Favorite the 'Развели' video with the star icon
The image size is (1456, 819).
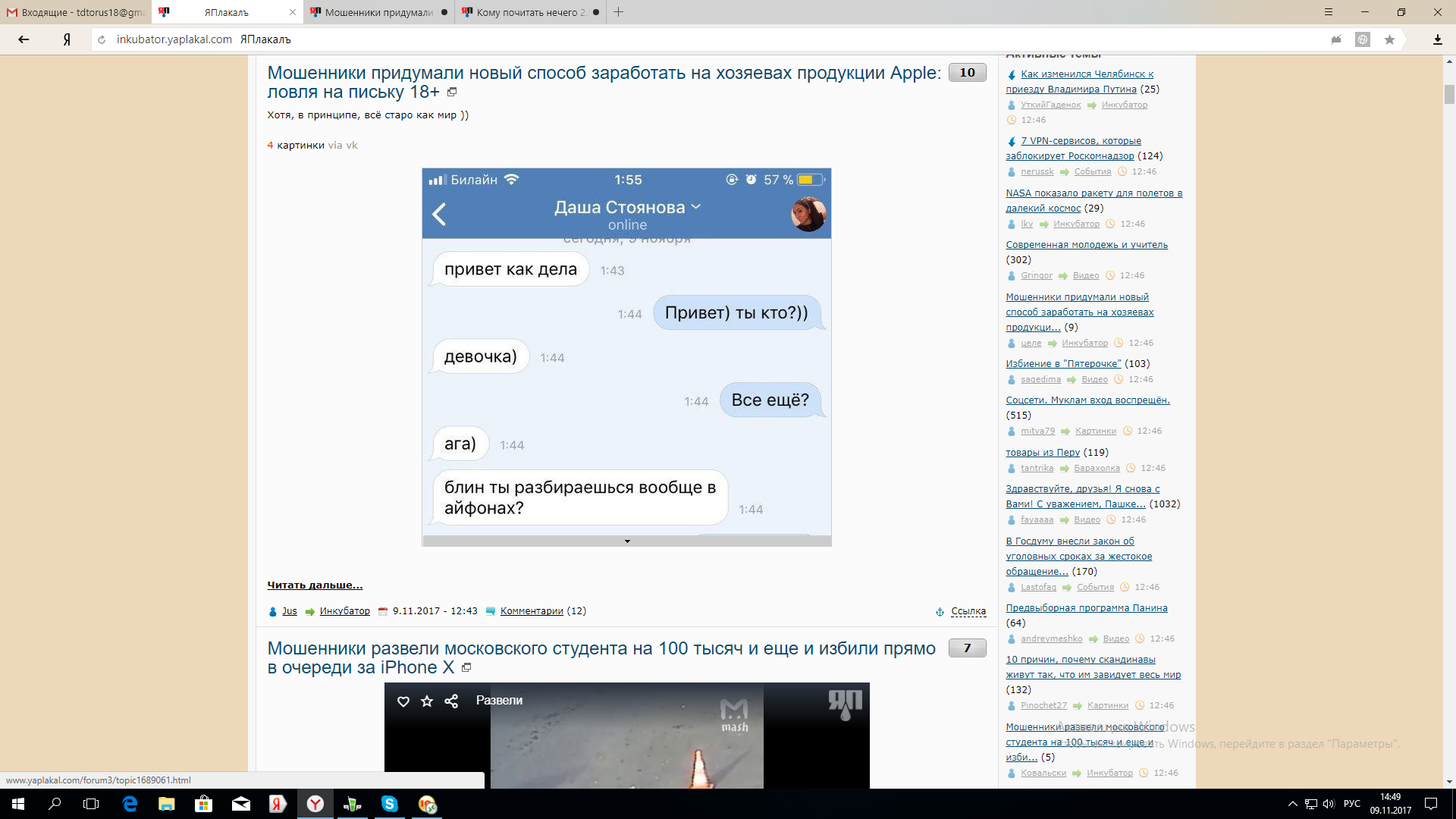point(427,701)
